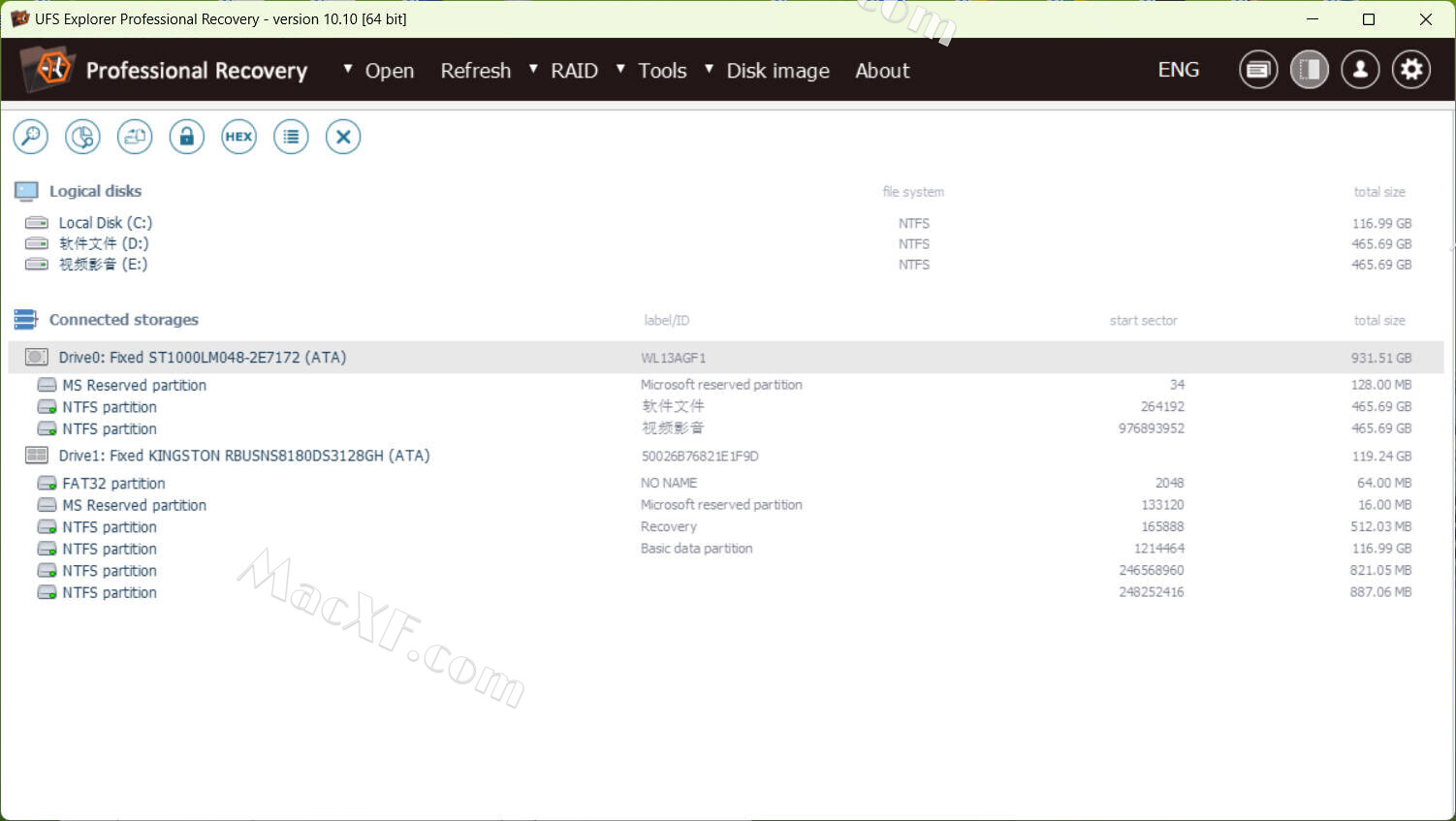Click the magnifier scan storage icon
This screenshot has width=1456, height=821.
pyautogui.click(x=31, y=137)
